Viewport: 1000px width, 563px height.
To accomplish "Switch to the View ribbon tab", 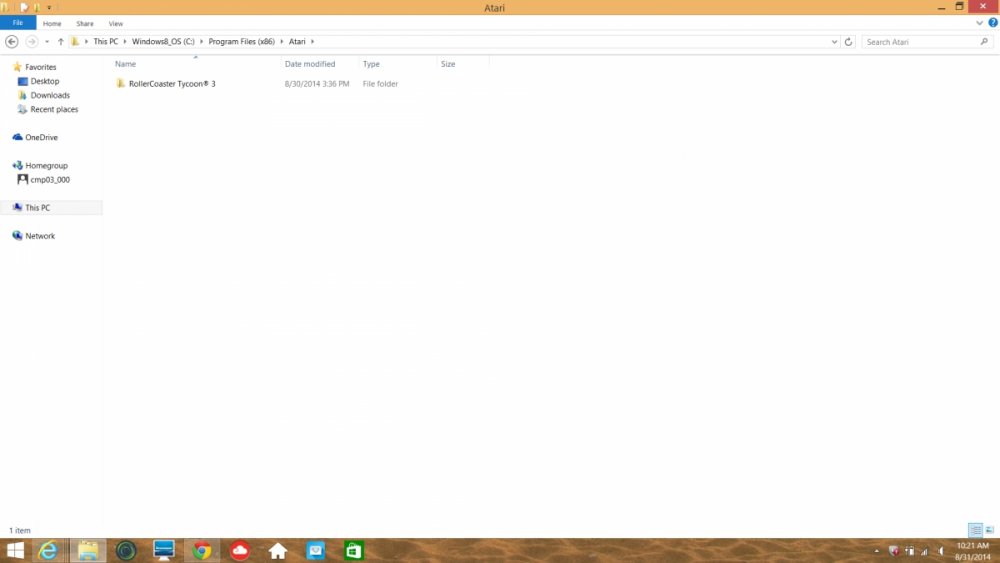I will (x=116, y=23).
